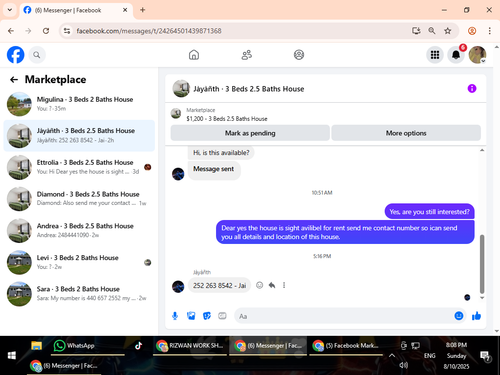Reply to the 252 263 8542 message
The height and width of the screenshot is (375, 500).
coord(272,285)
